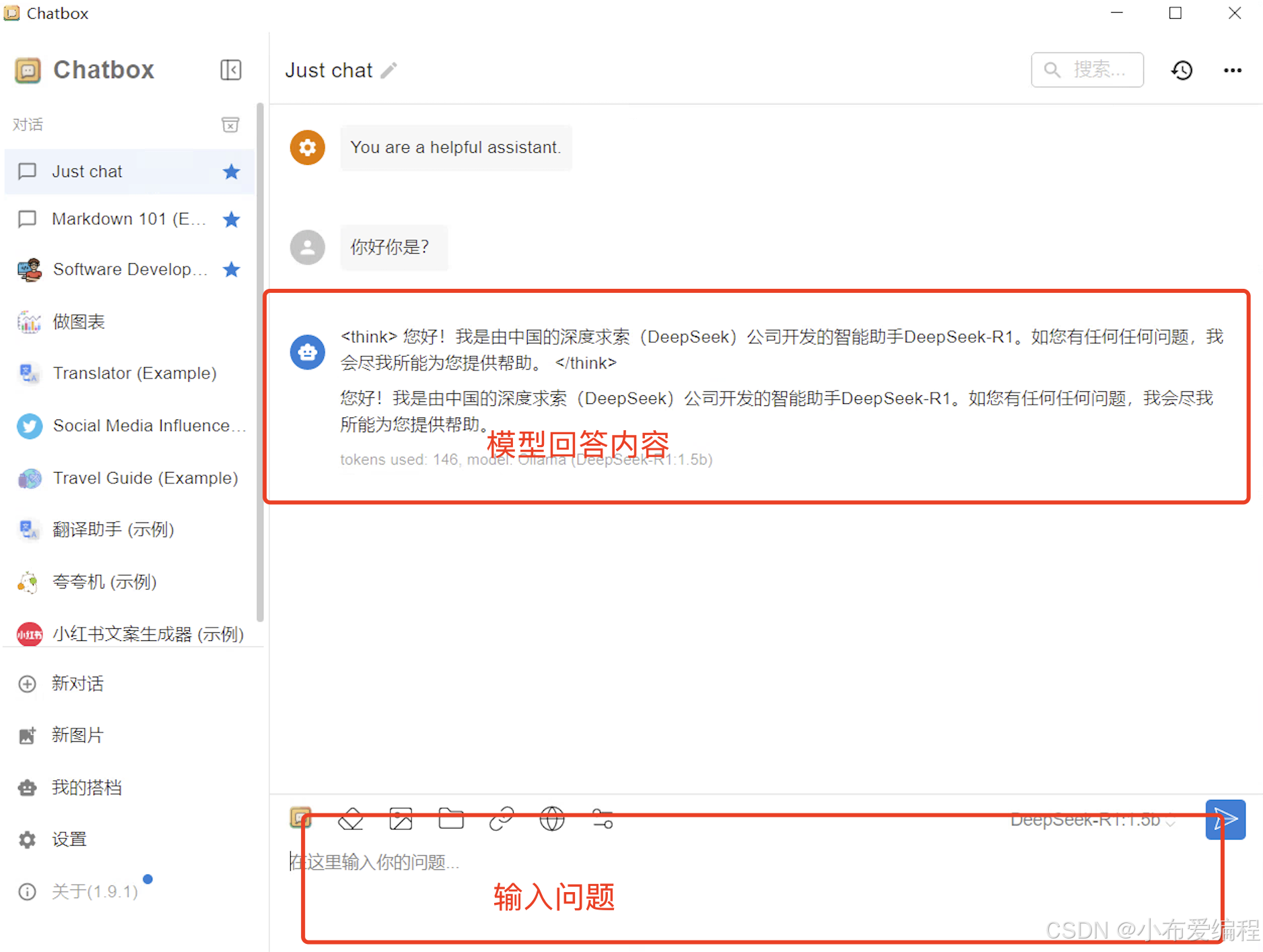The height and width of the screenshot is (952, 1263).
Task: Click the tokens used: 146 model info line
Action: coord(526,460)
